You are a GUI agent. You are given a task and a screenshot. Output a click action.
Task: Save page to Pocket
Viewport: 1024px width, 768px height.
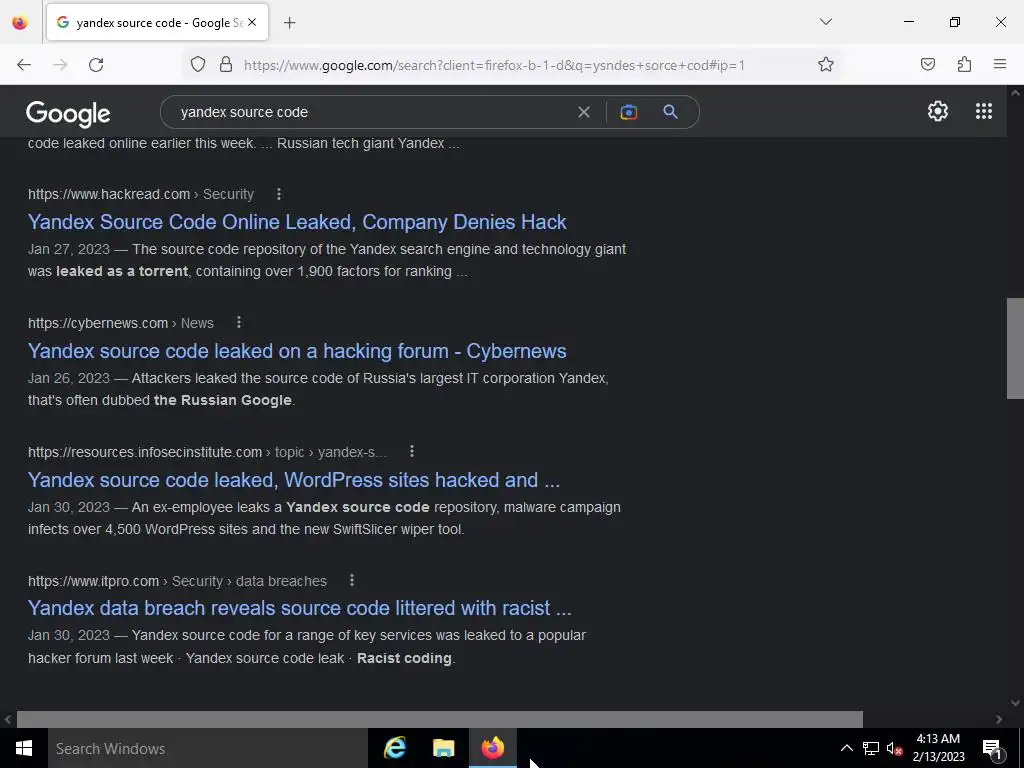click(927, 64)
